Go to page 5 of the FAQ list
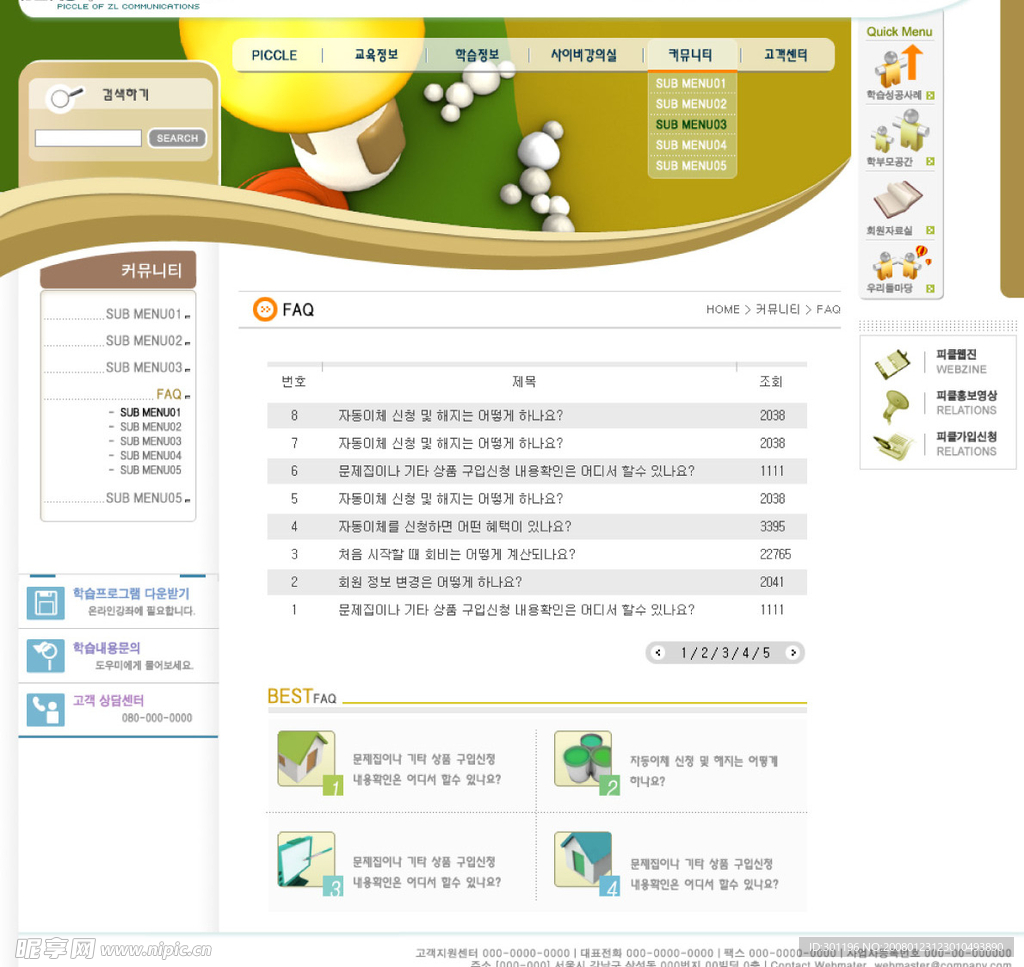This screenshot has width=1024, height=967. 766,653
